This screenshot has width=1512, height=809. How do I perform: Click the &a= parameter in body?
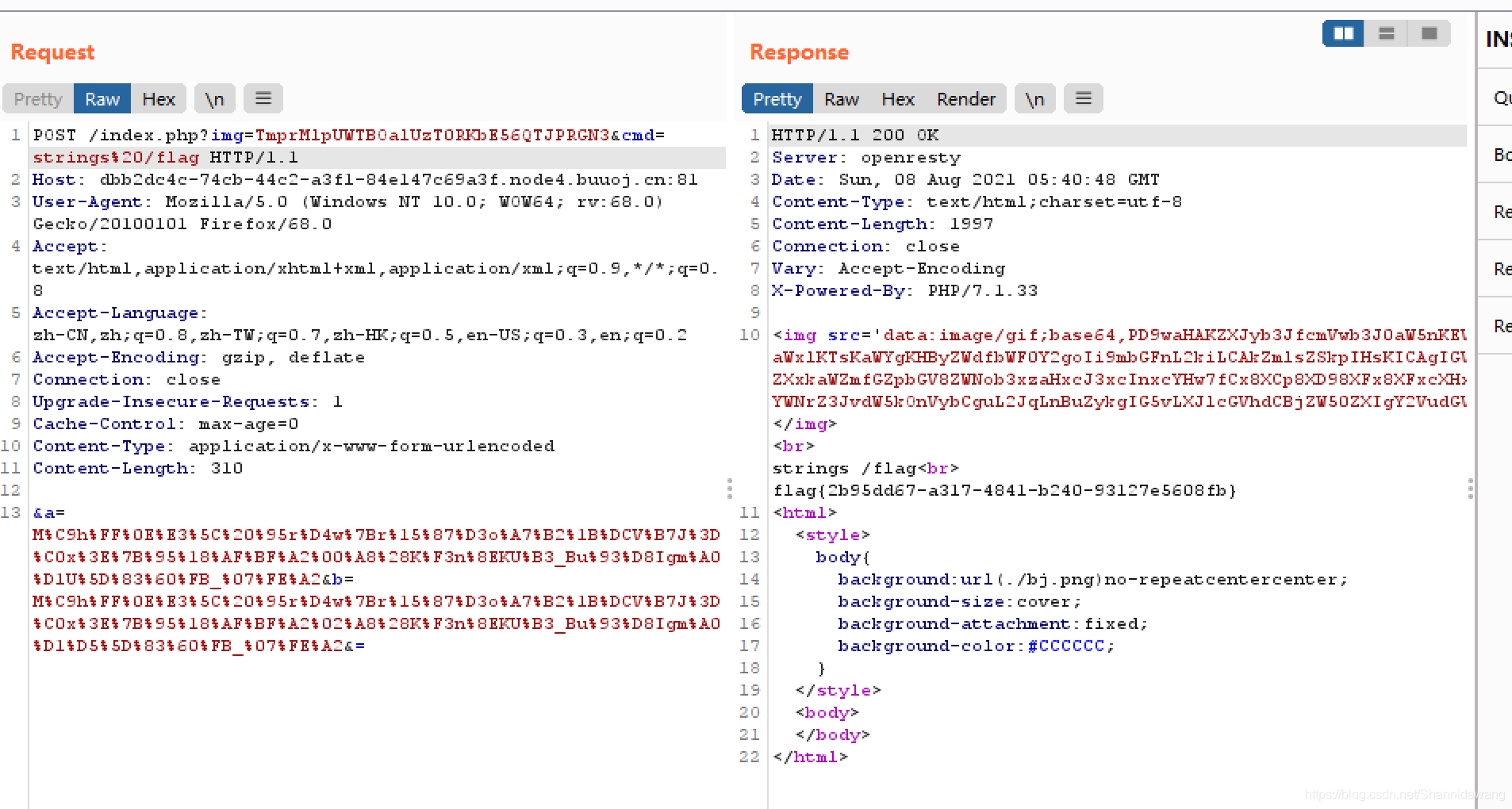pyautogui.click(x=48, y=513)
